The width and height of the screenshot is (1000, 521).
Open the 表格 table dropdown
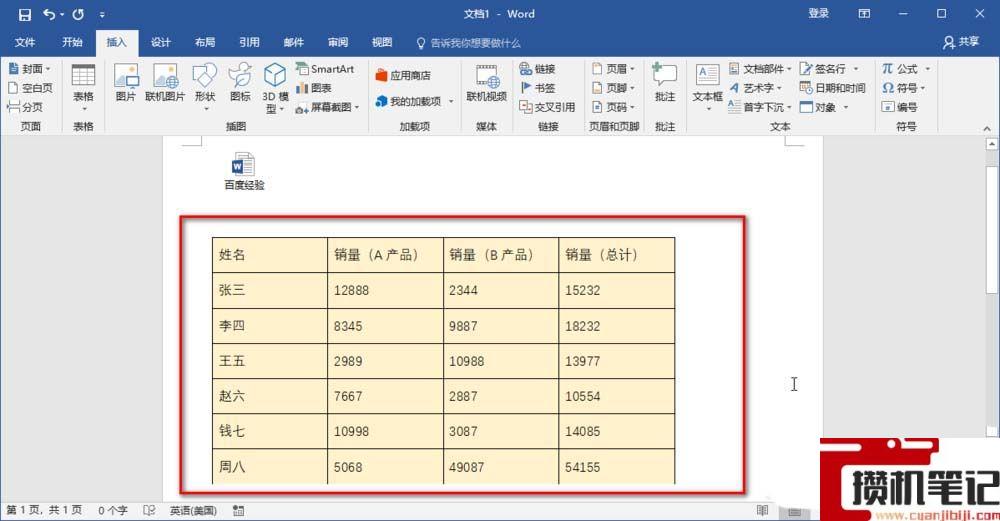[x=84, y=88]
